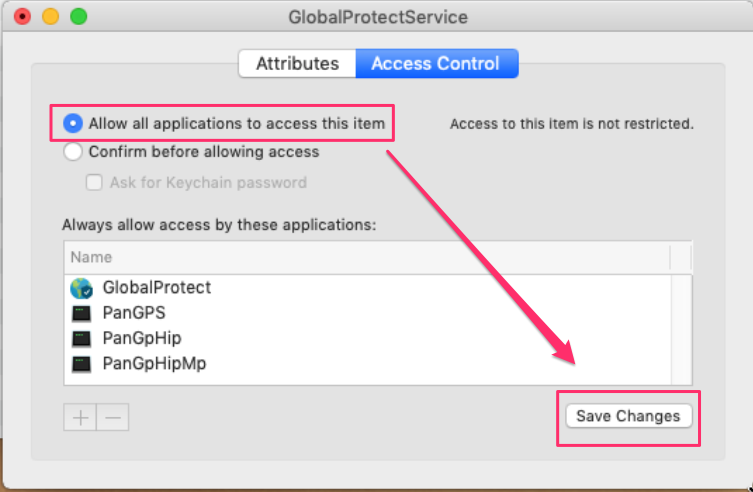The image size is (753, 492).
Task: Open the Access Control tab
Action: (x=435, y=63)
